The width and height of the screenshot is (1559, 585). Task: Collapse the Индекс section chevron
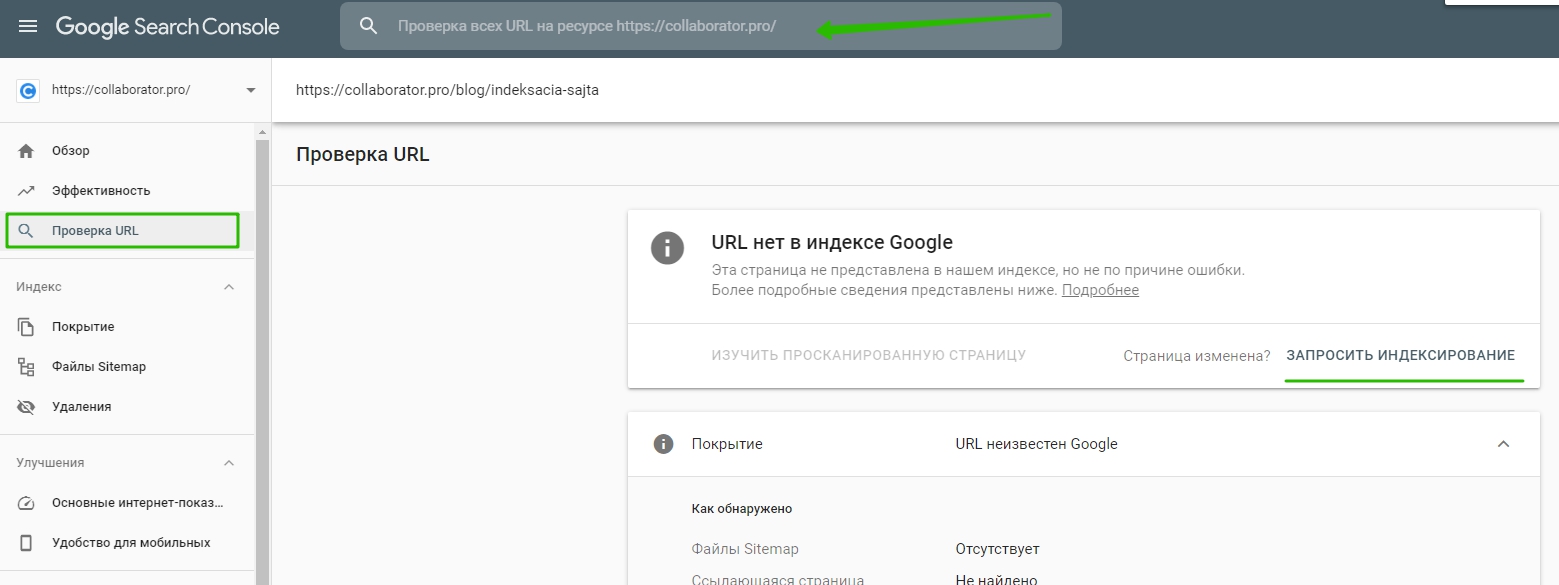(x=229, y=286)
